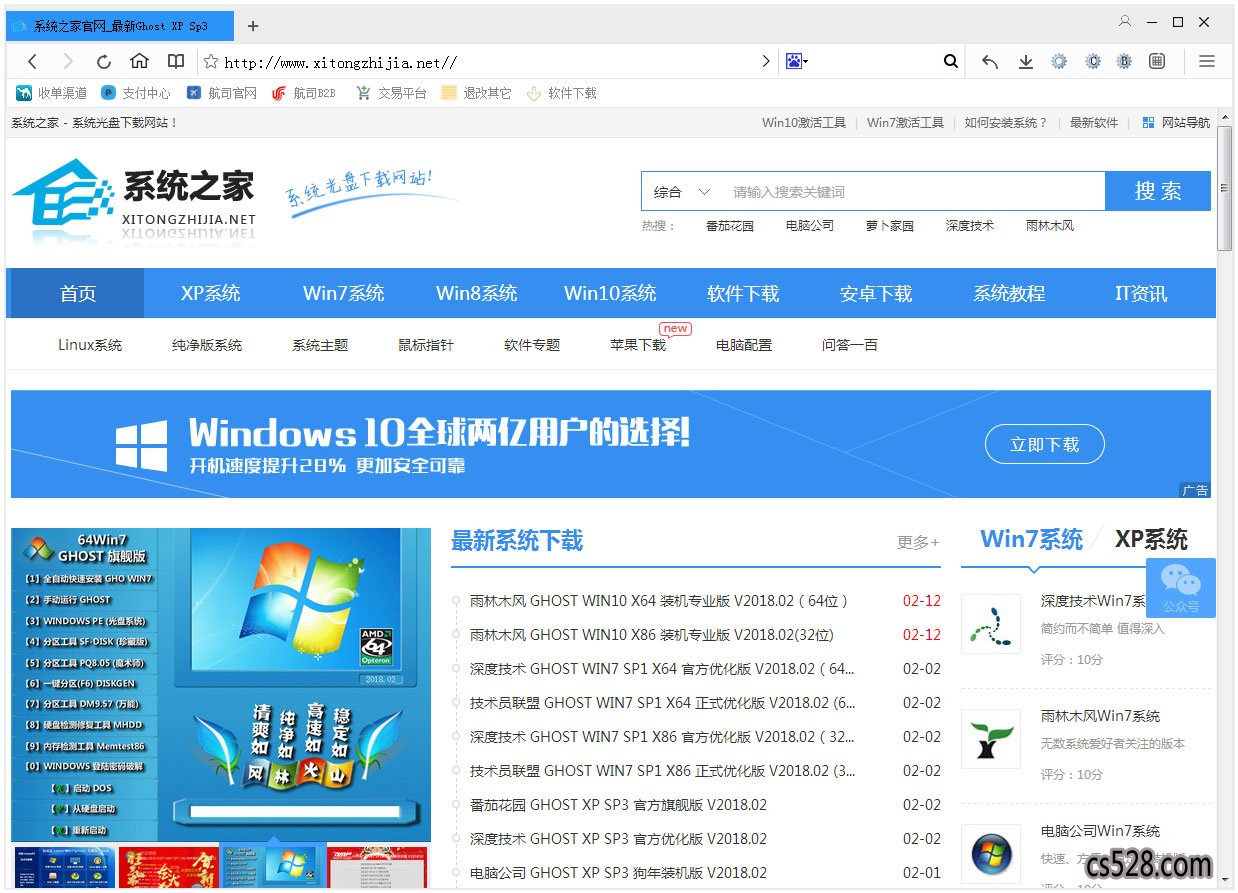Open the 雨林木风Win7系统 sidebar thumbnail
This screenshot has width=1238, height=893.
990,740
